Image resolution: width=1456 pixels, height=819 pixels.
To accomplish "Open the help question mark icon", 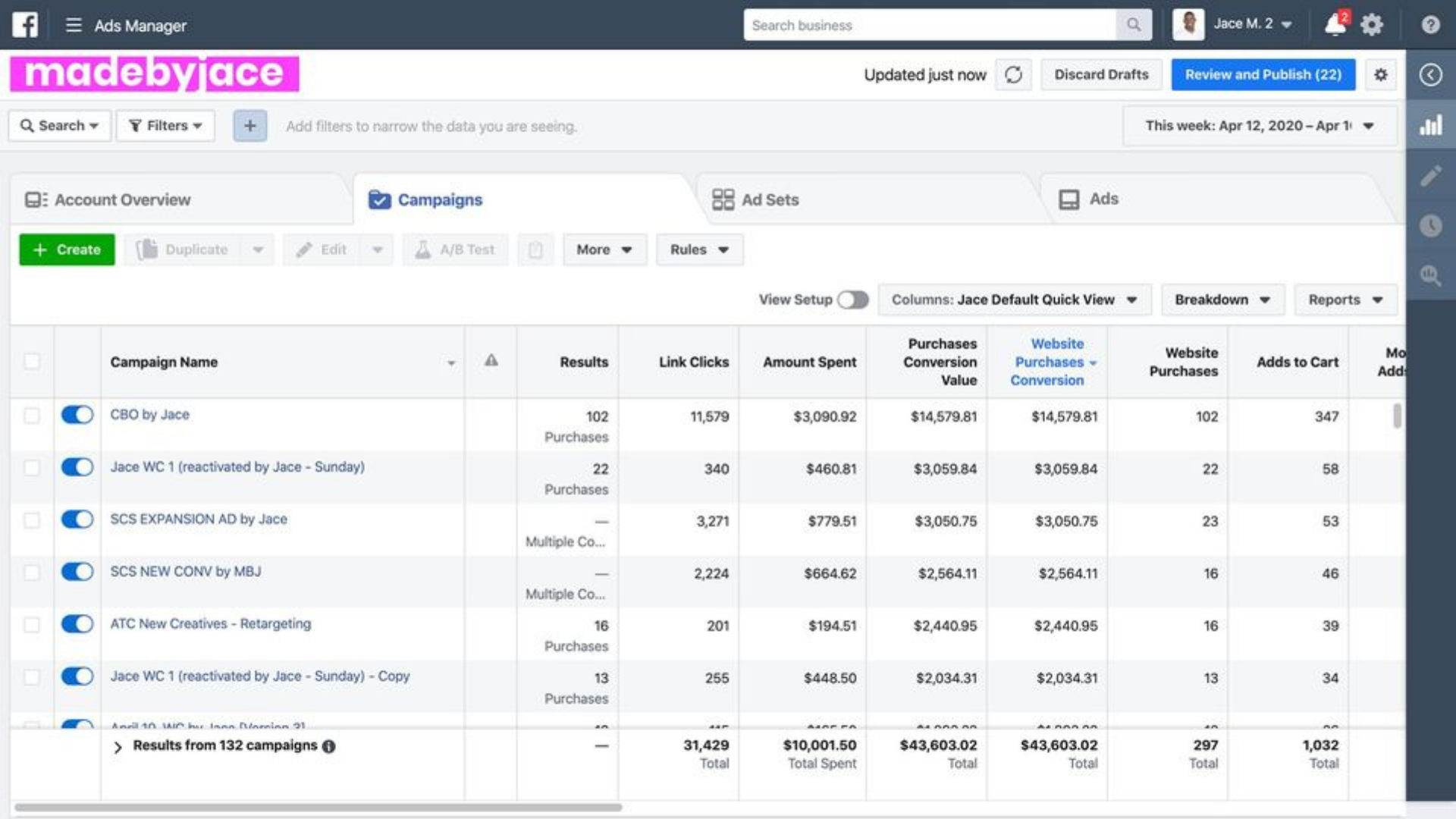I will coord(1430,25).
